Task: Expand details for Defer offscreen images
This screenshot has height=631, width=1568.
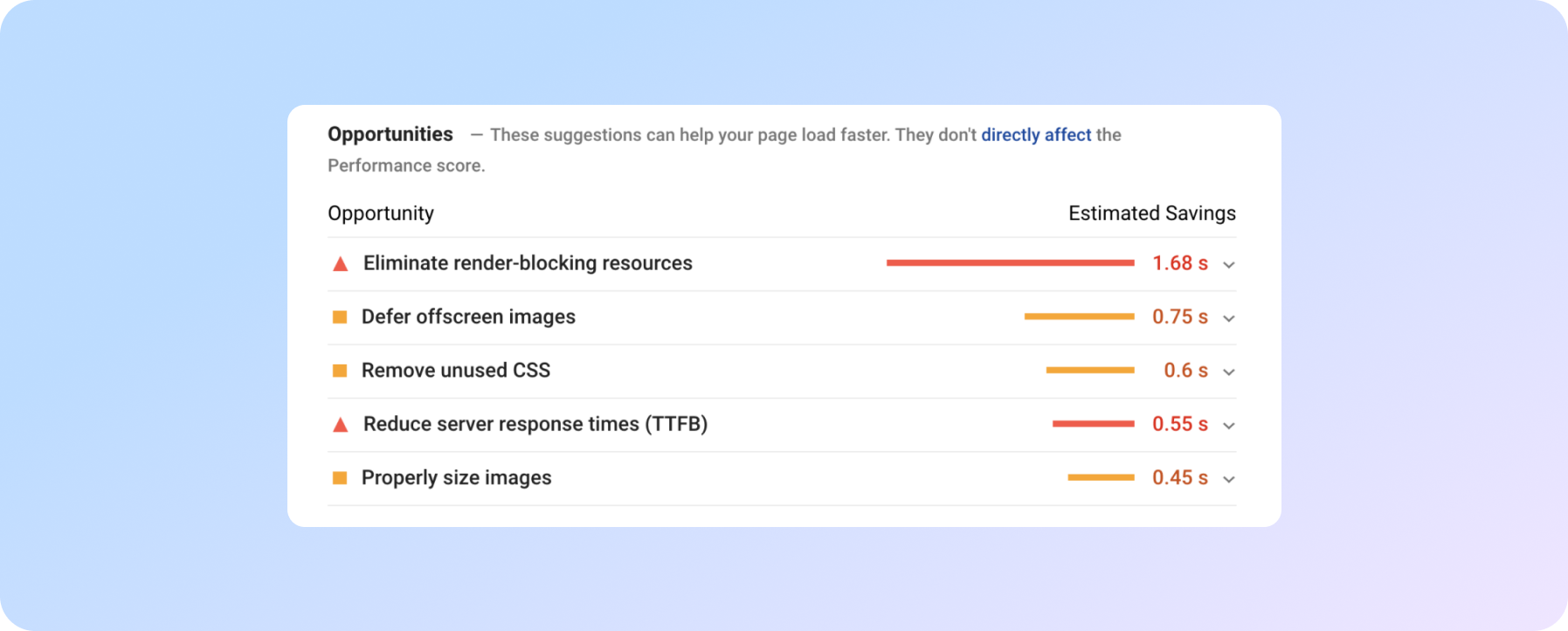Action: click(1229, 317)
